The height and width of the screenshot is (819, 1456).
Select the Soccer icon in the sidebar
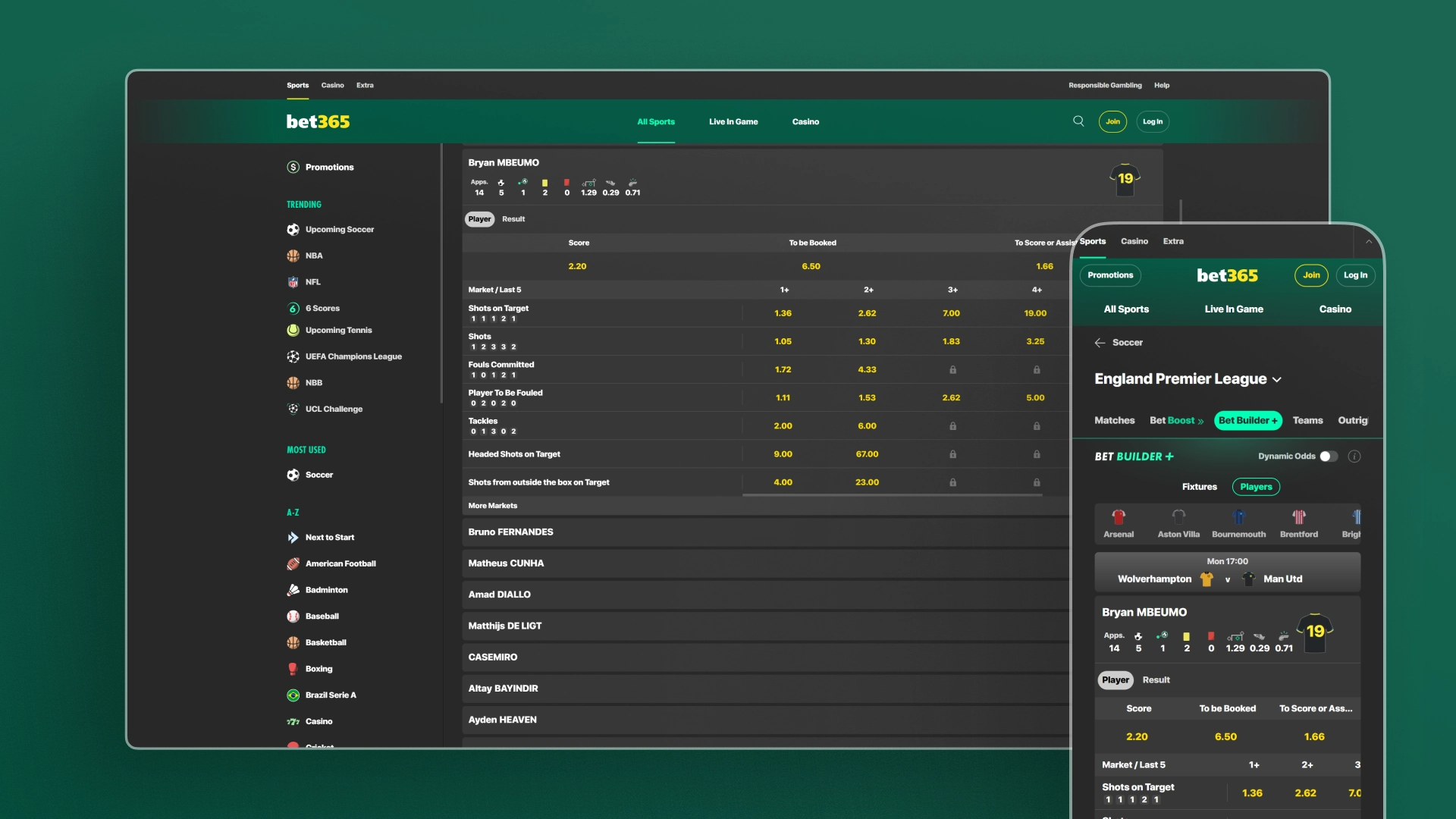tap(293, 475)
